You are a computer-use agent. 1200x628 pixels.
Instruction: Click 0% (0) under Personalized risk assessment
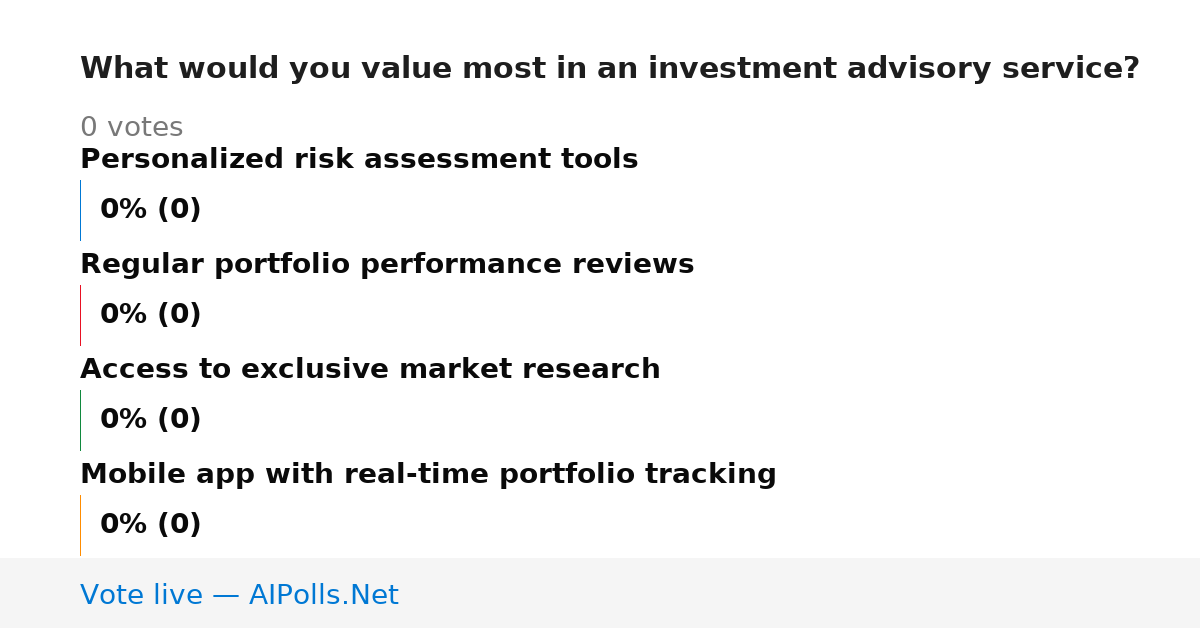151,210
